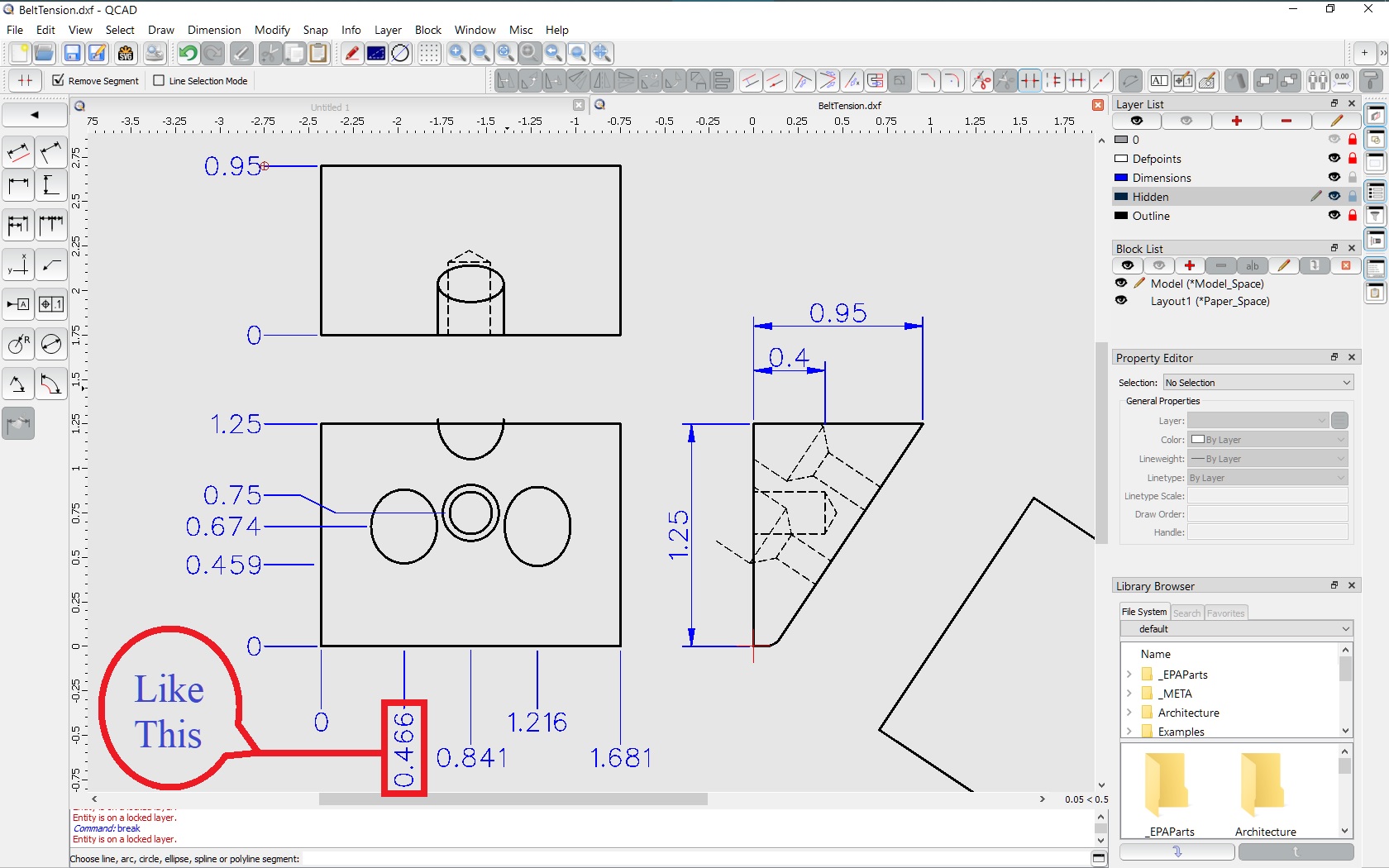The image size is (1389, 868).
Task: Open the default dropdown in Library Browser
Action: (x=1236, y=629)
